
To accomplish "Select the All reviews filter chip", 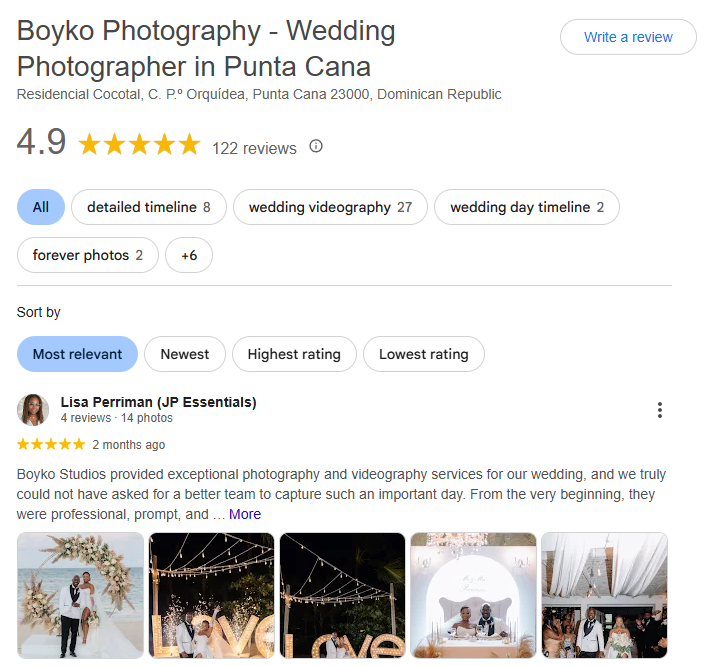I will click(41, 207).
